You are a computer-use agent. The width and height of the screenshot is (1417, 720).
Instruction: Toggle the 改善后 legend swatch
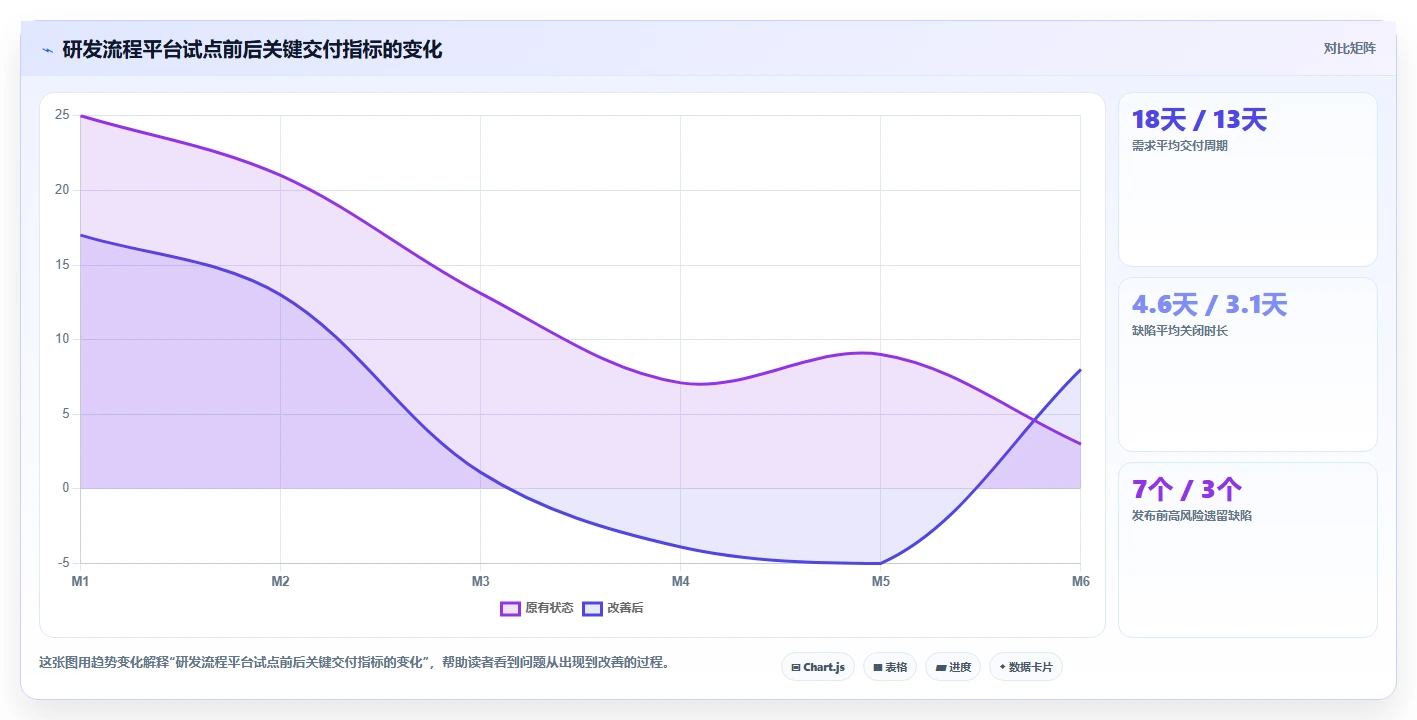pyautogui.click(x=592, y=608)
